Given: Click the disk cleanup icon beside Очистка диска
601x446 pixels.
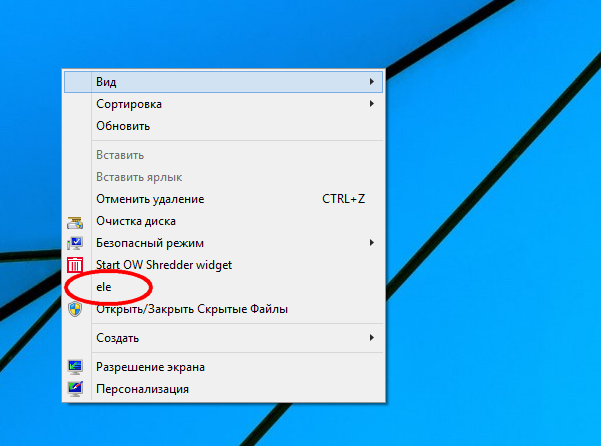Looking at the screenshot, I should pyautogui.click(x=75, y=222).
